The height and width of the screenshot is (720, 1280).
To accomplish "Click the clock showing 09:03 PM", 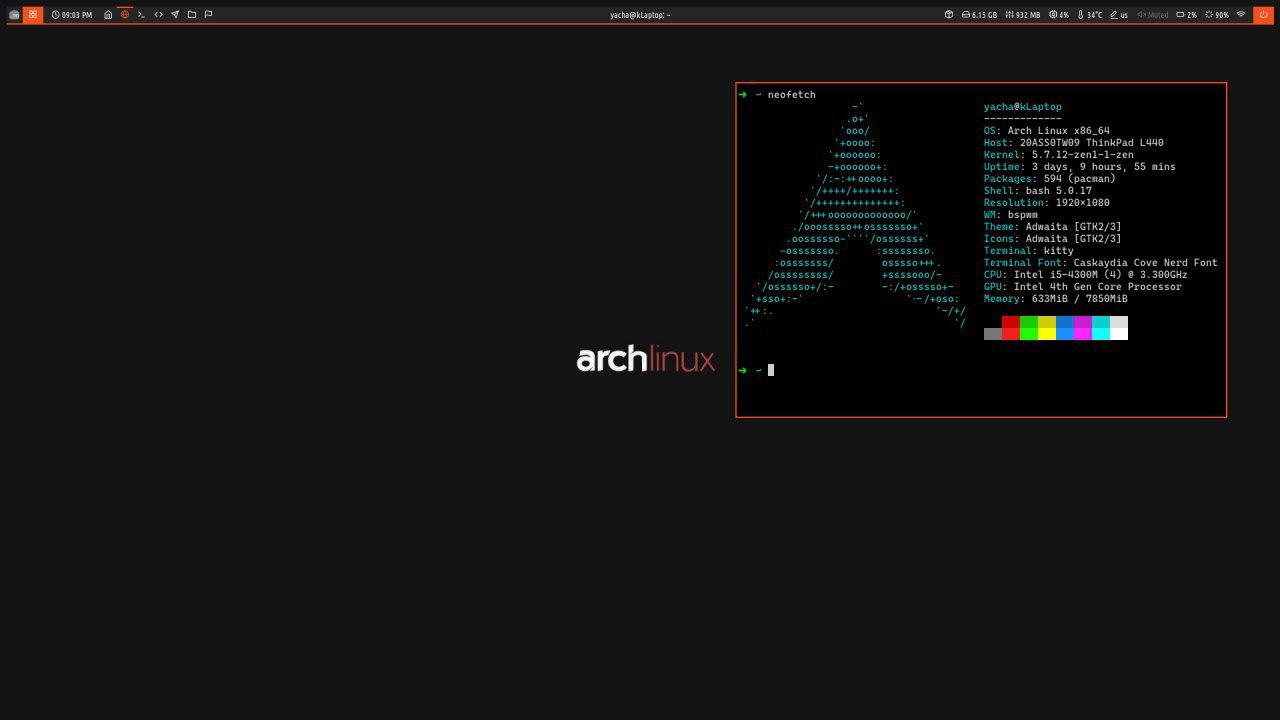I will 71,15.
